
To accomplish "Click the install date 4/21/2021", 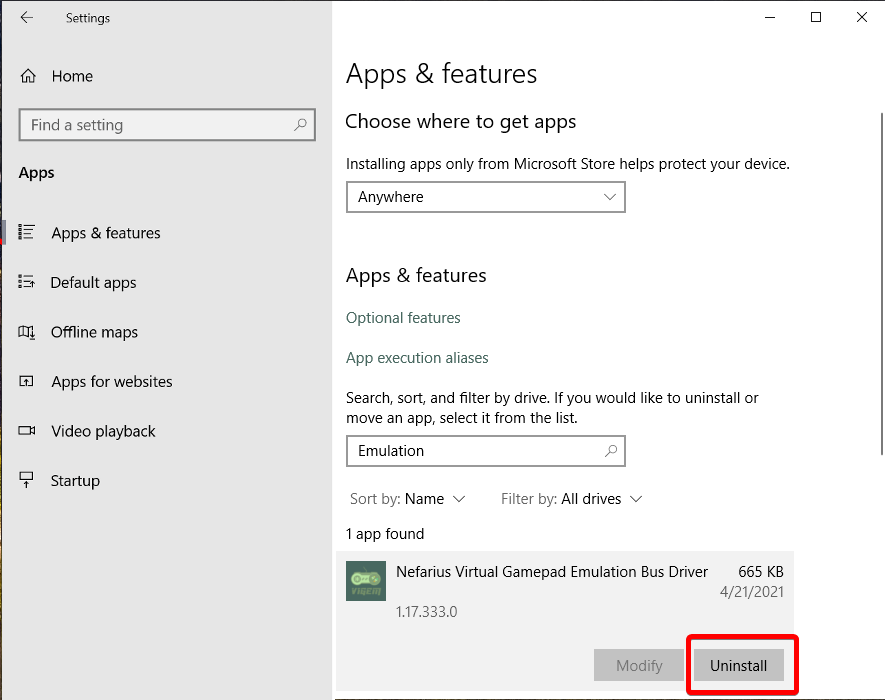I will pyautogui.click(x=751, y=592).
